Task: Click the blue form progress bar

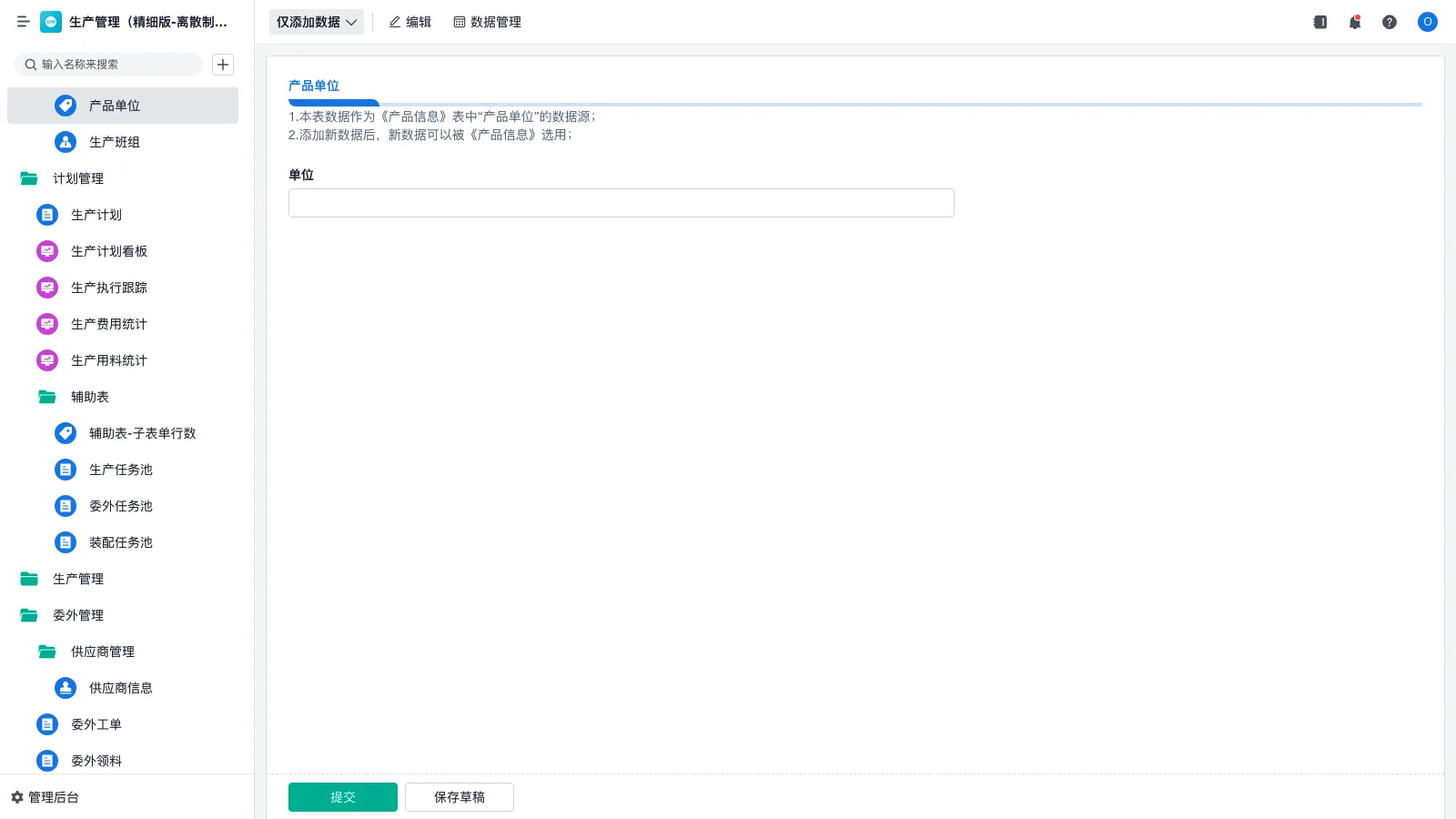Action: (x=333, y=103)
